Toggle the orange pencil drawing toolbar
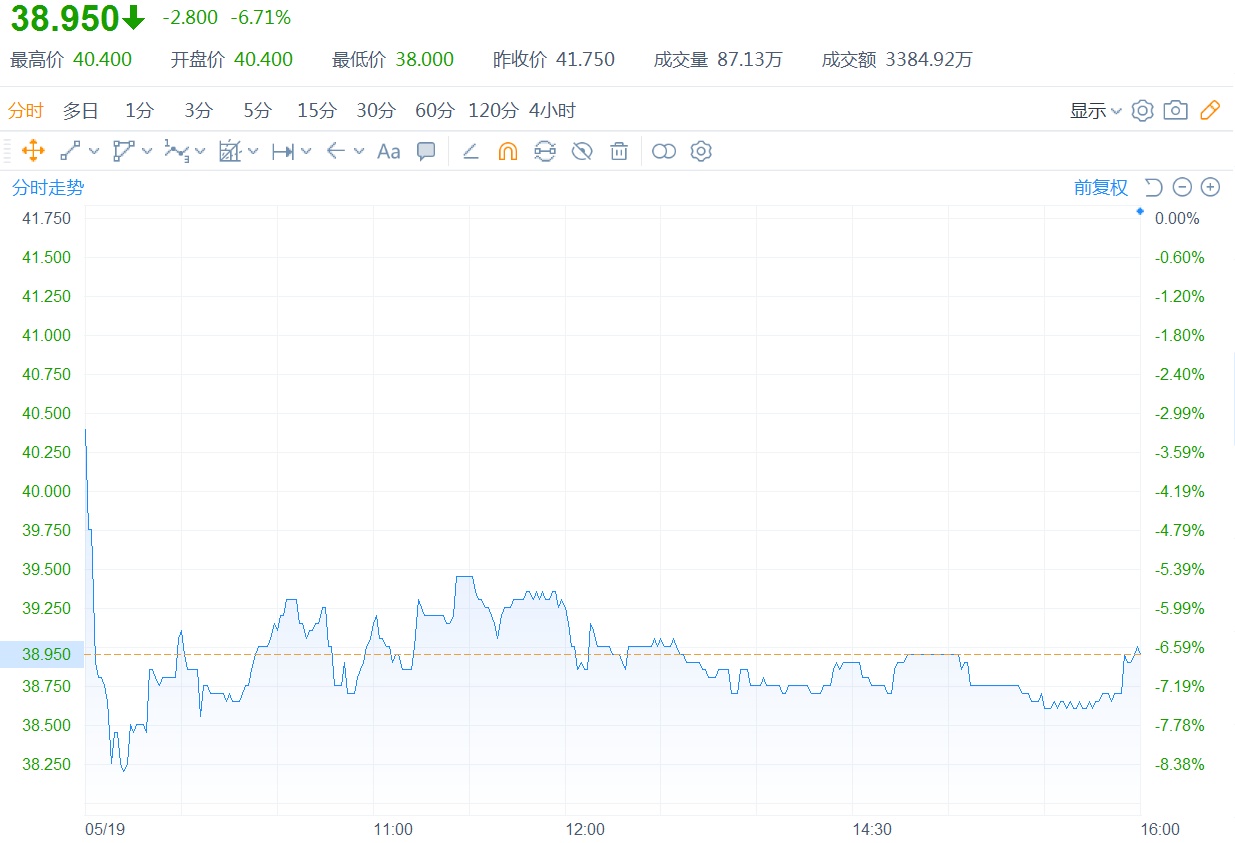 pos(1210,110)
